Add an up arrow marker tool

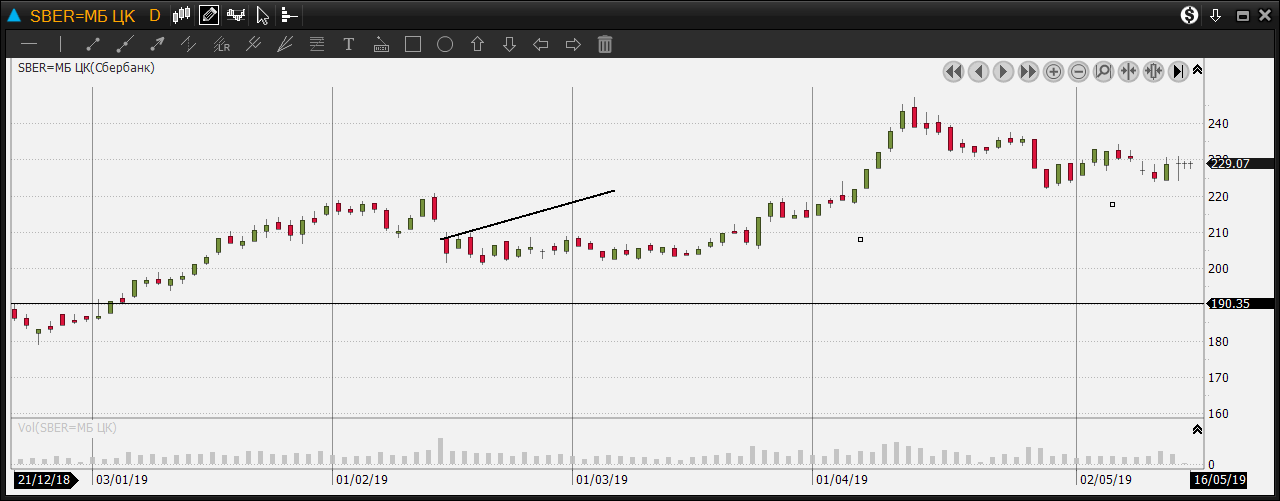(477, 44)
